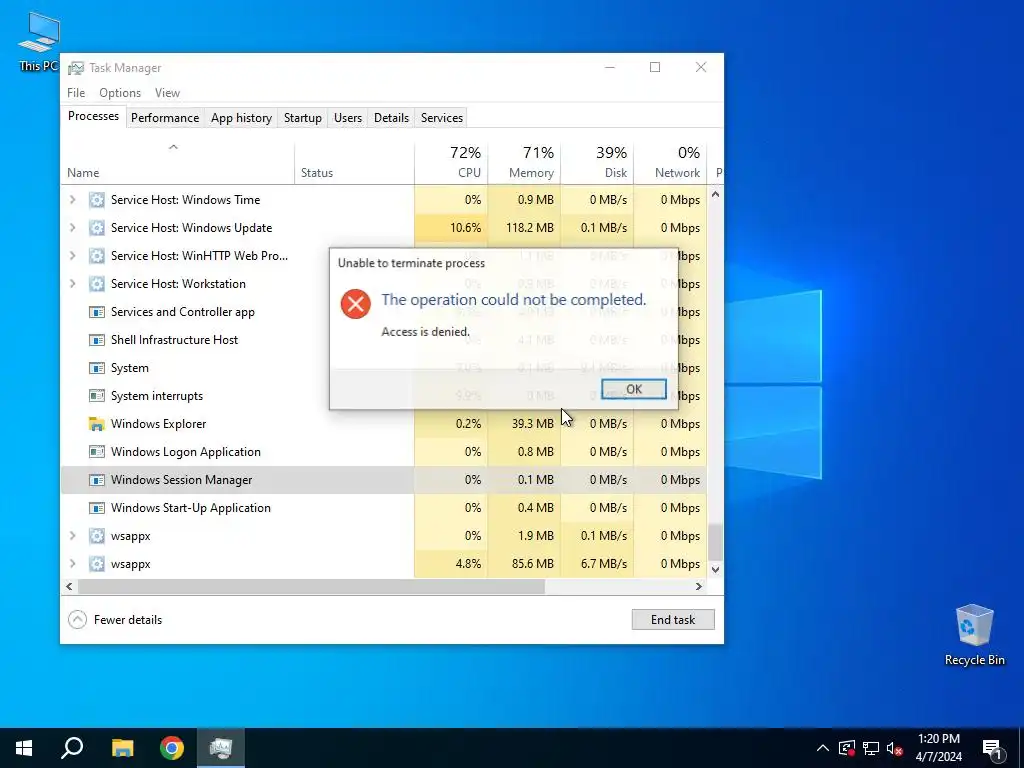The height and width of the screenshot is (768, 1024).
Task: Click the Service Host: Workstation gear icon
Action: click(x=97, y=284)
